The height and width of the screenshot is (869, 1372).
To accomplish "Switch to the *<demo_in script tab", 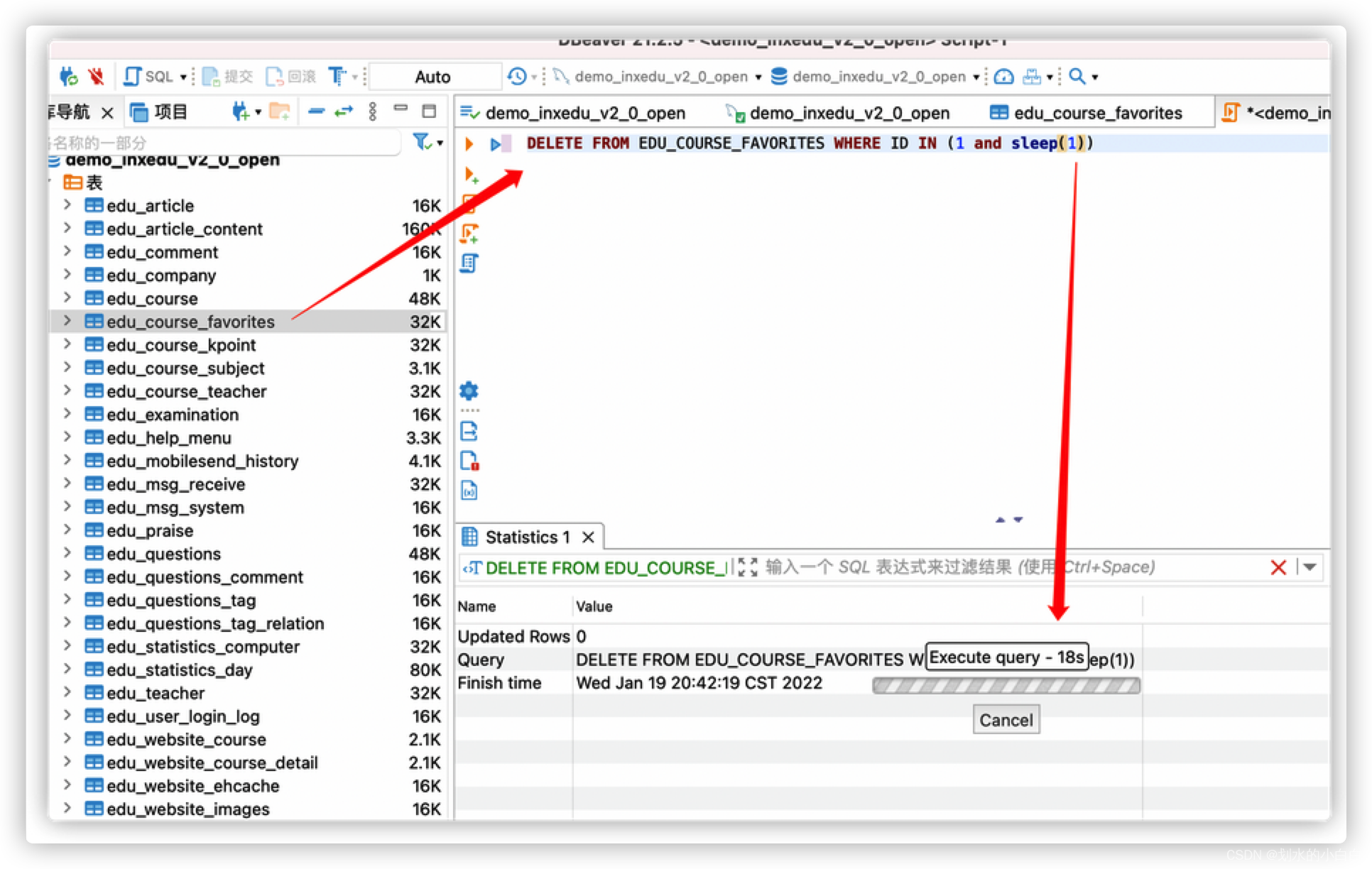I will (x=1276, y=113).
